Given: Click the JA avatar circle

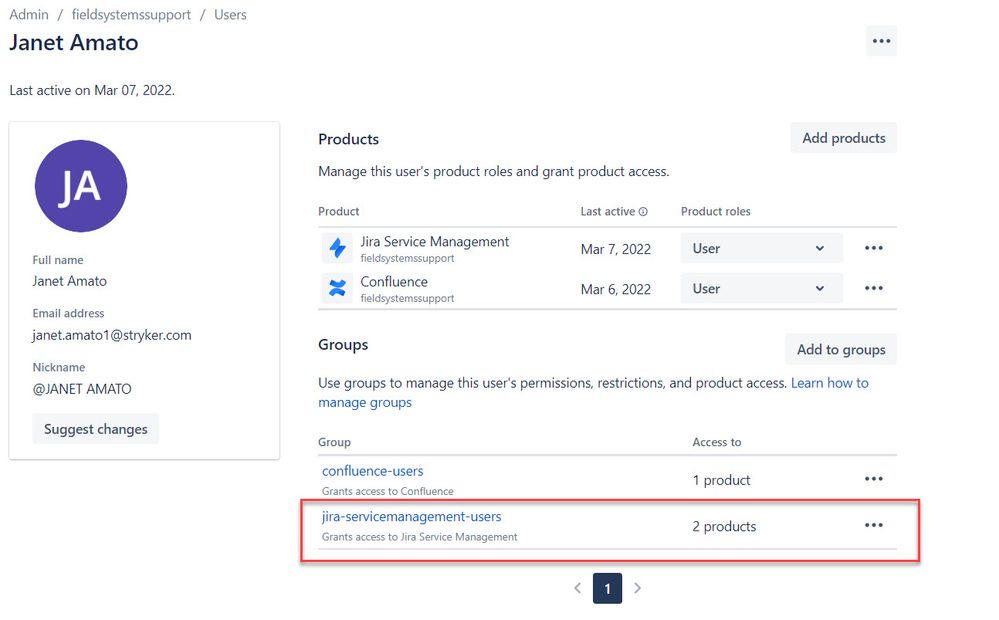Looking at the screenshot, I should click(81, 186).
